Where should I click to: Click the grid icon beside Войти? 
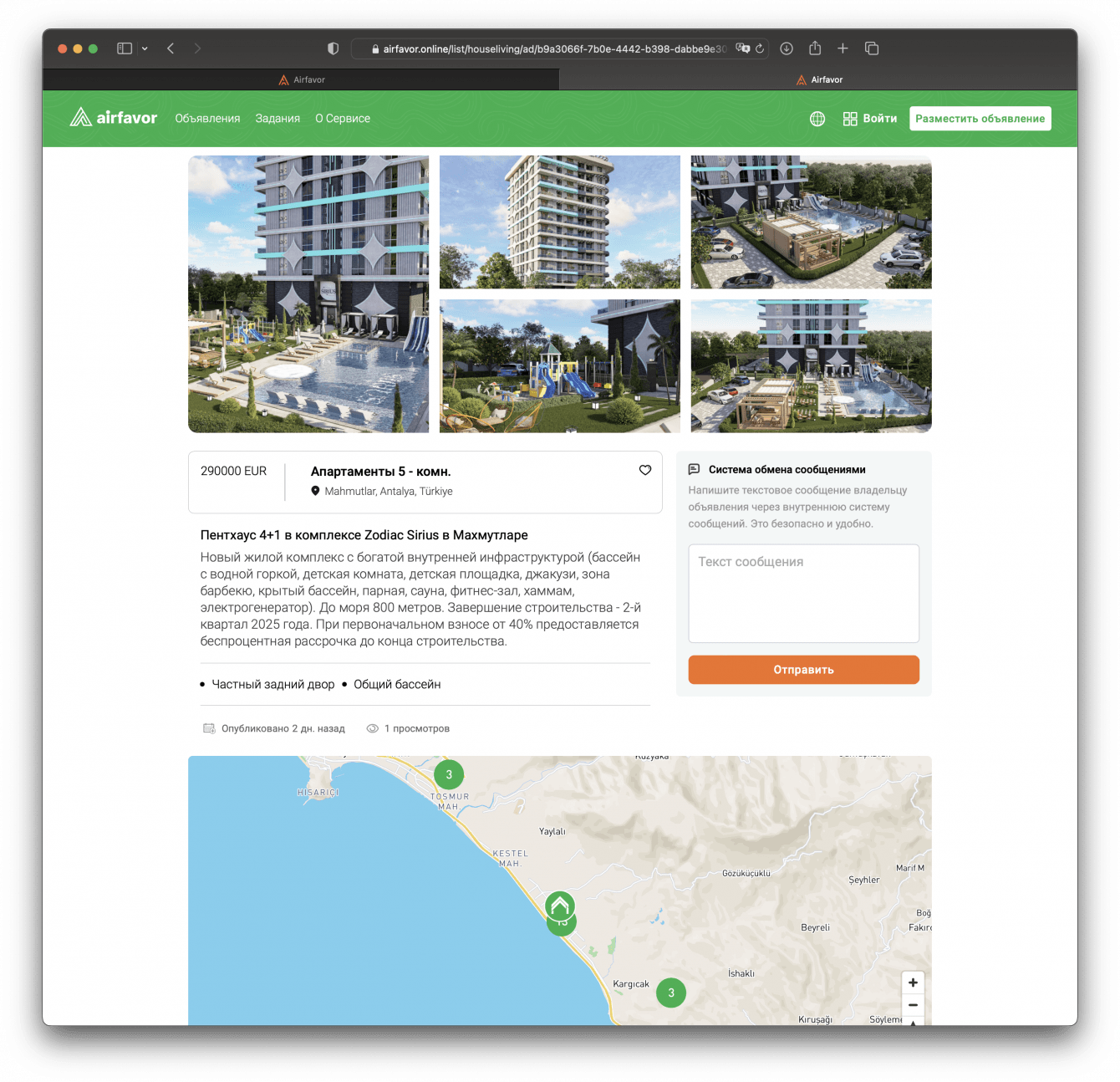click(x=850, y=119)
